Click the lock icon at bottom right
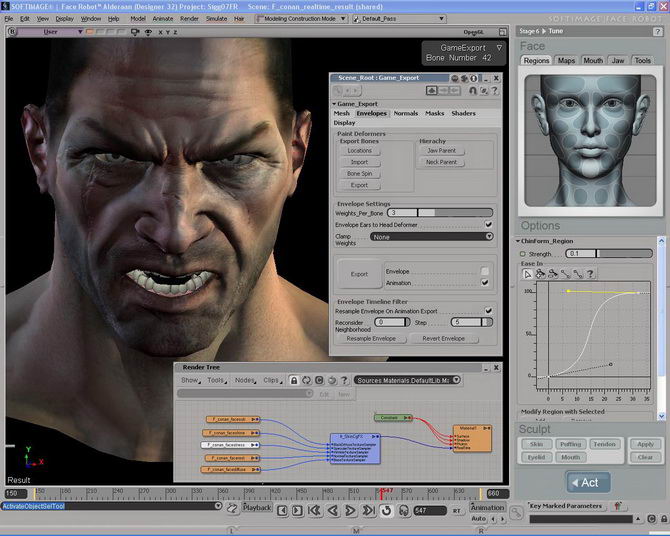 click(664, 519)
